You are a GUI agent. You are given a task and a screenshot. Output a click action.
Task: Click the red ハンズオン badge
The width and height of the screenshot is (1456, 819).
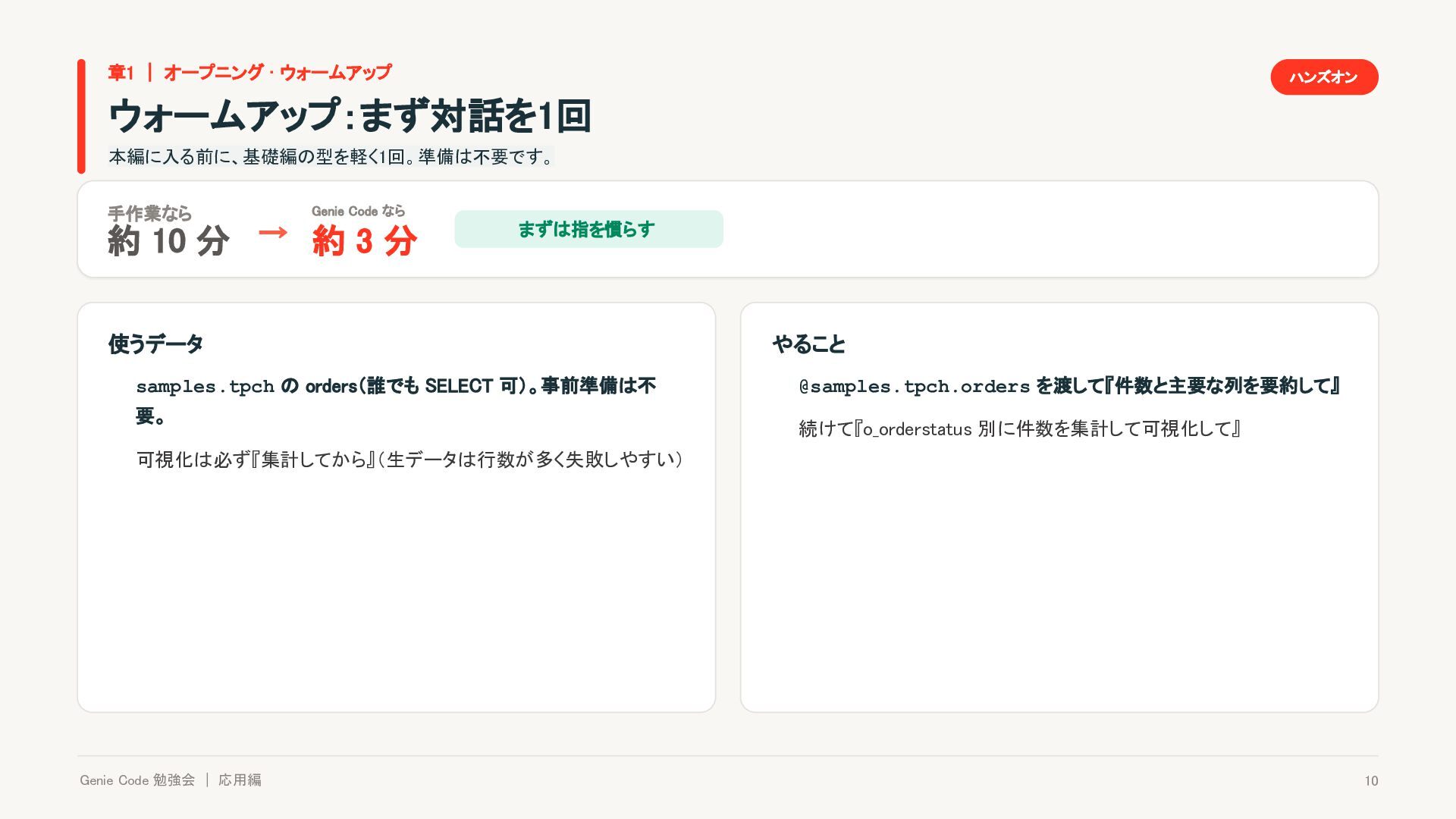[1324, 77]
